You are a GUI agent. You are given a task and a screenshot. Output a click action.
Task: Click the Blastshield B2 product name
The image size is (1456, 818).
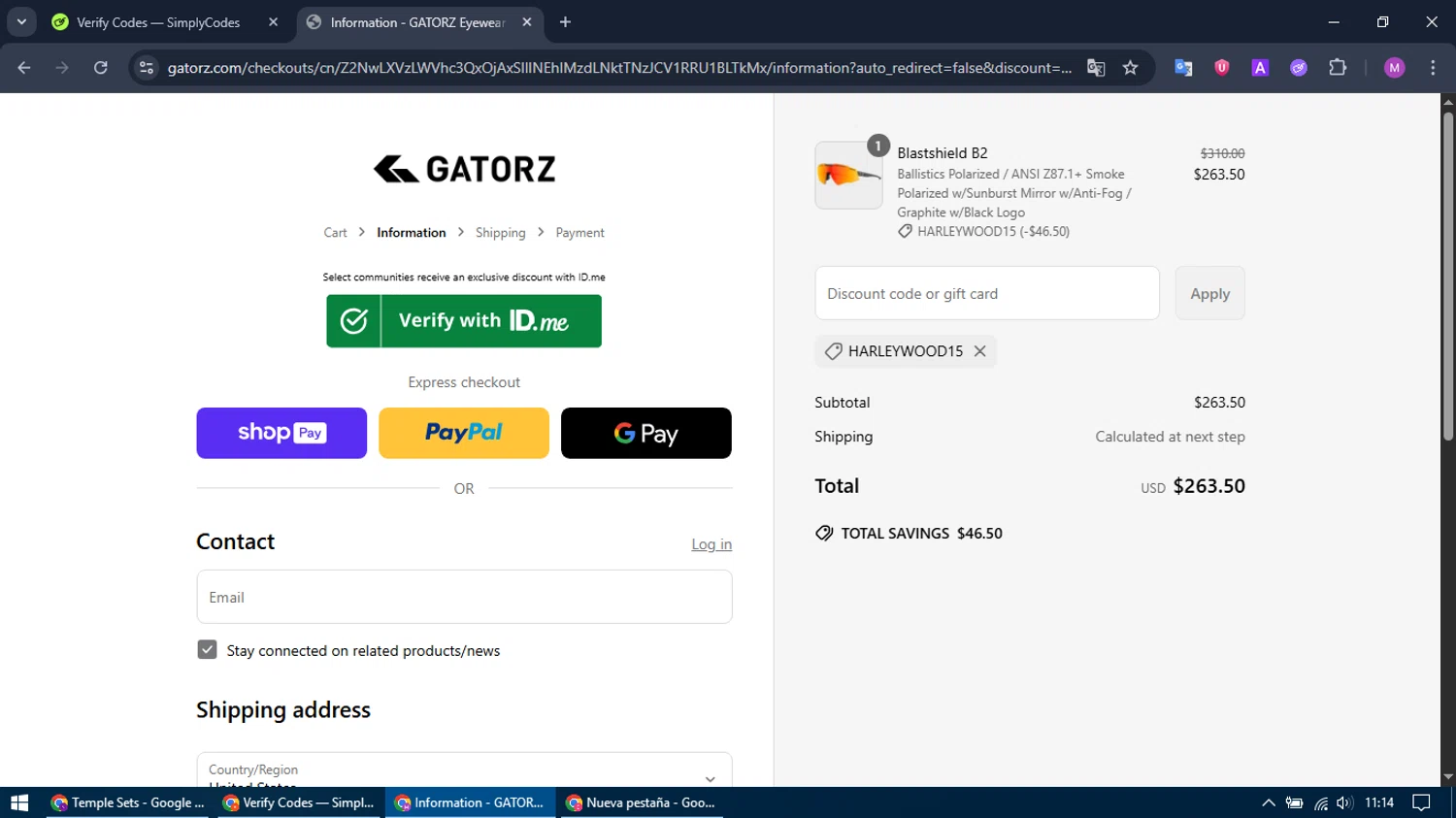(943, 153)
